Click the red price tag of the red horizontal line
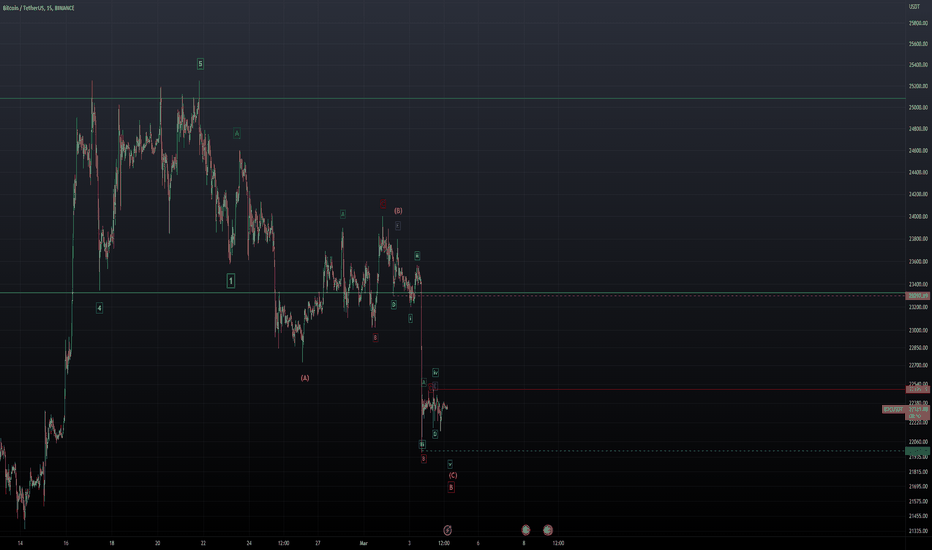Image resolution: width=932 pixels, height=550 pixels. pyautogui.click(x=918, y=389)
